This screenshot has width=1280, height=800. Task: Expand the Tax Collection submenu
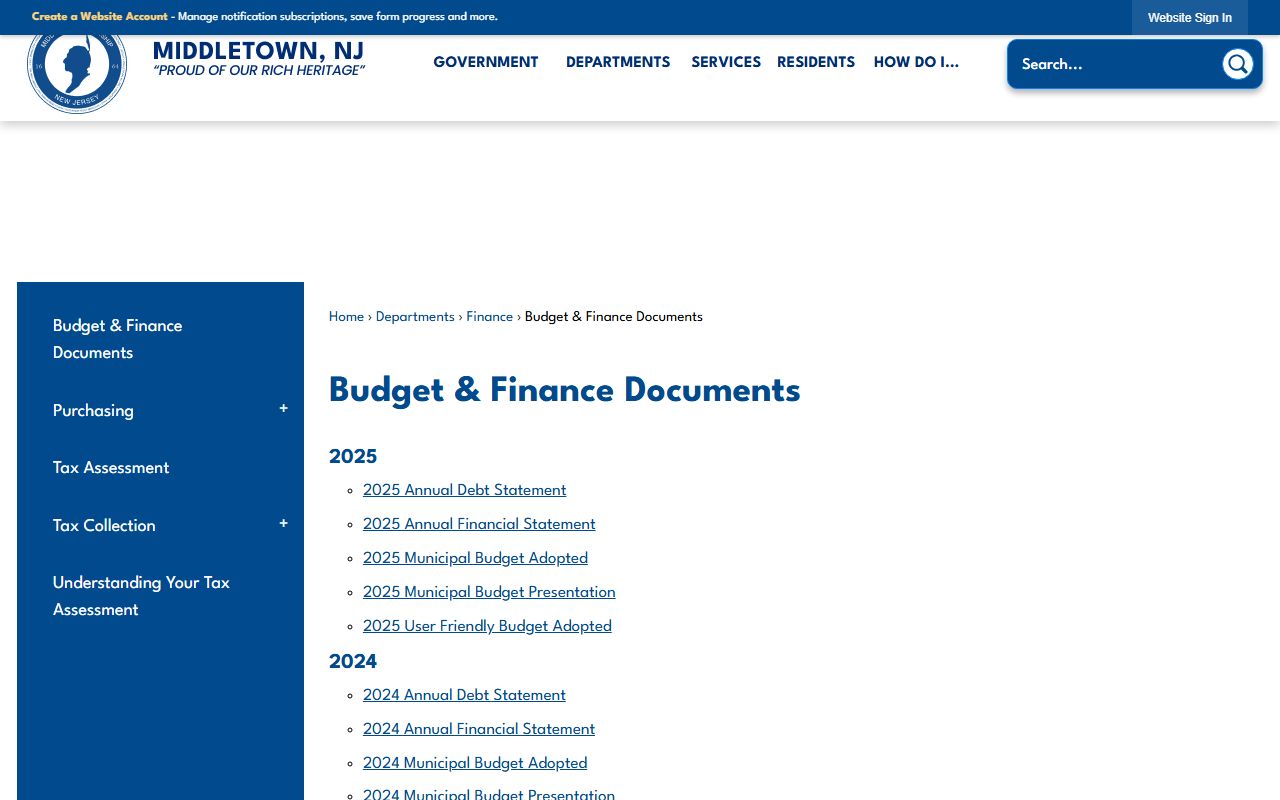coord(284,524)
